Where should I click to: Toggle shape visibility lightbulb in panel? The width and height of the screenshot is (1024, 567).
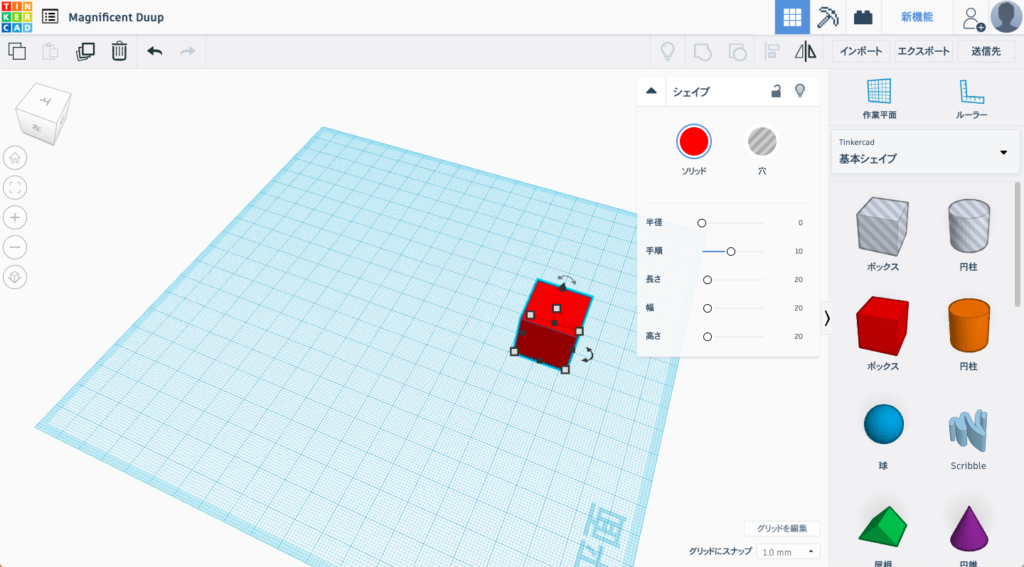click(800, 91)
